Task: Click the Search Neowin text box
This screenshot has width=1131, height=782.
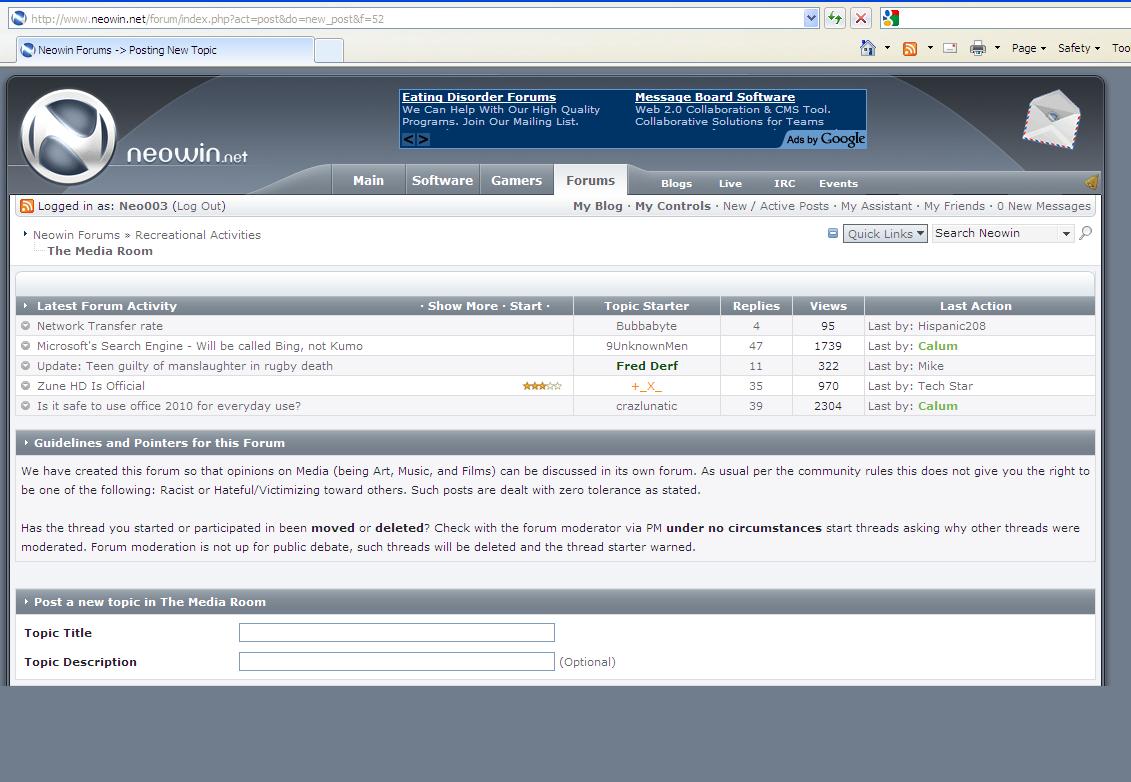Action: coord(995,234)
